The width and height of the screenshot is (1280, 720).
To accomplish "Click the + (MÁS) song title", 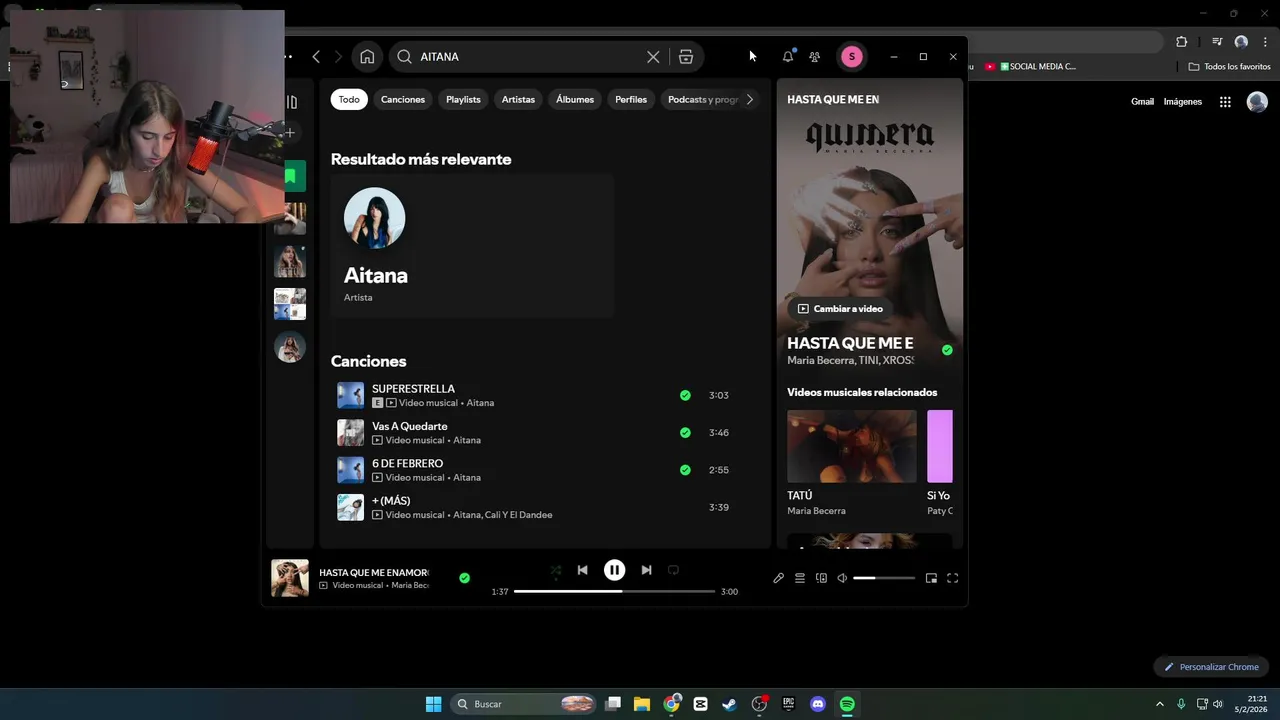I will (391, 500).
